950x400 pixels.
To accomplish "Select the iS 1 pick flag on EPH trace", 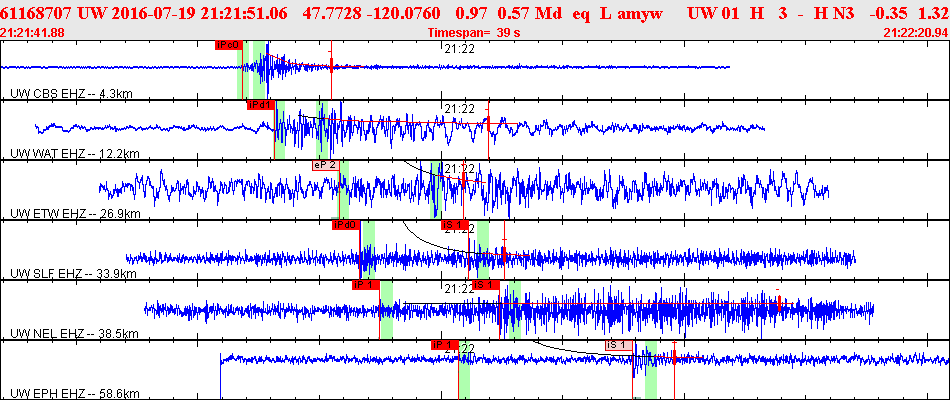I will [x=619, y=345].
